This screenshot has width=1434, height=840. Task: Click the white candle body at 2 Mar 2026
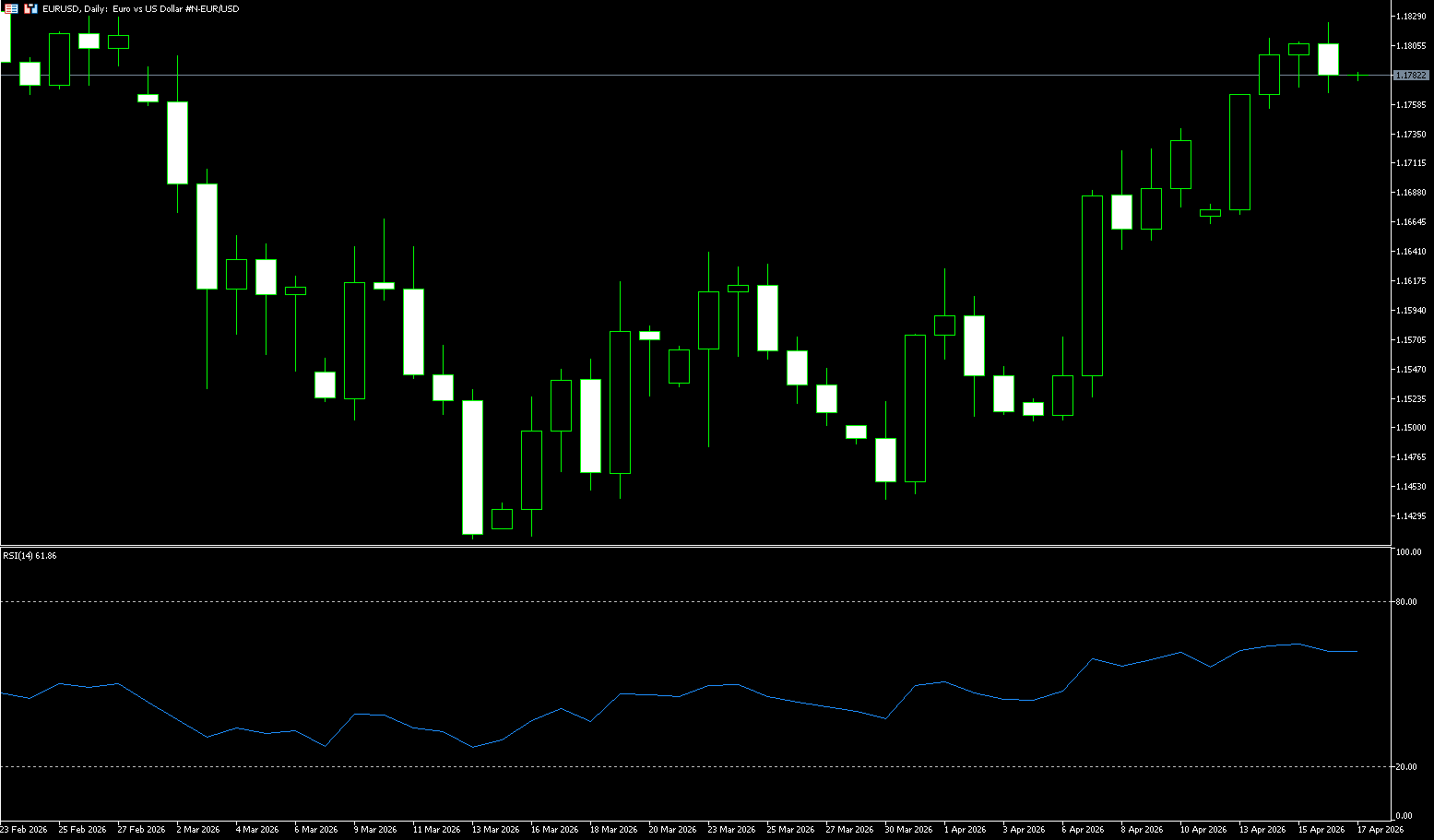point(177,143)
